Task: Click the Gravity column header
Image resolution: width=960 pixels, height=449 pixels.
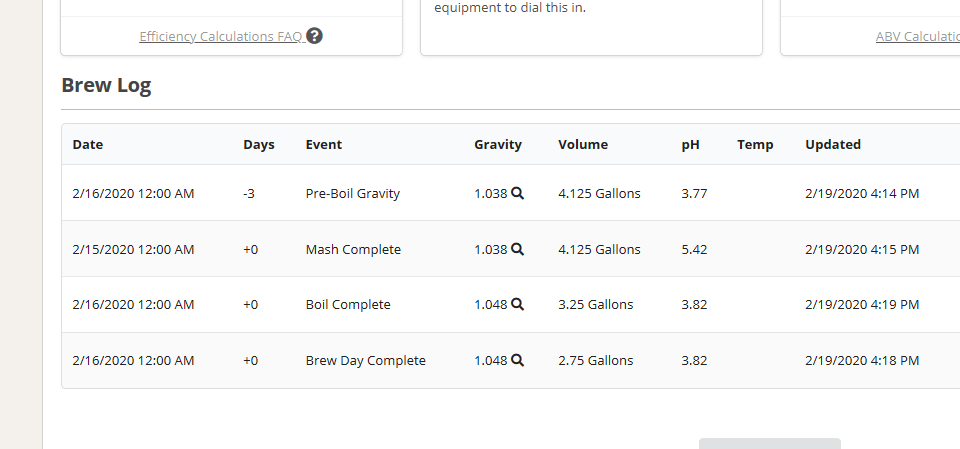Action: tap(498, 144)
